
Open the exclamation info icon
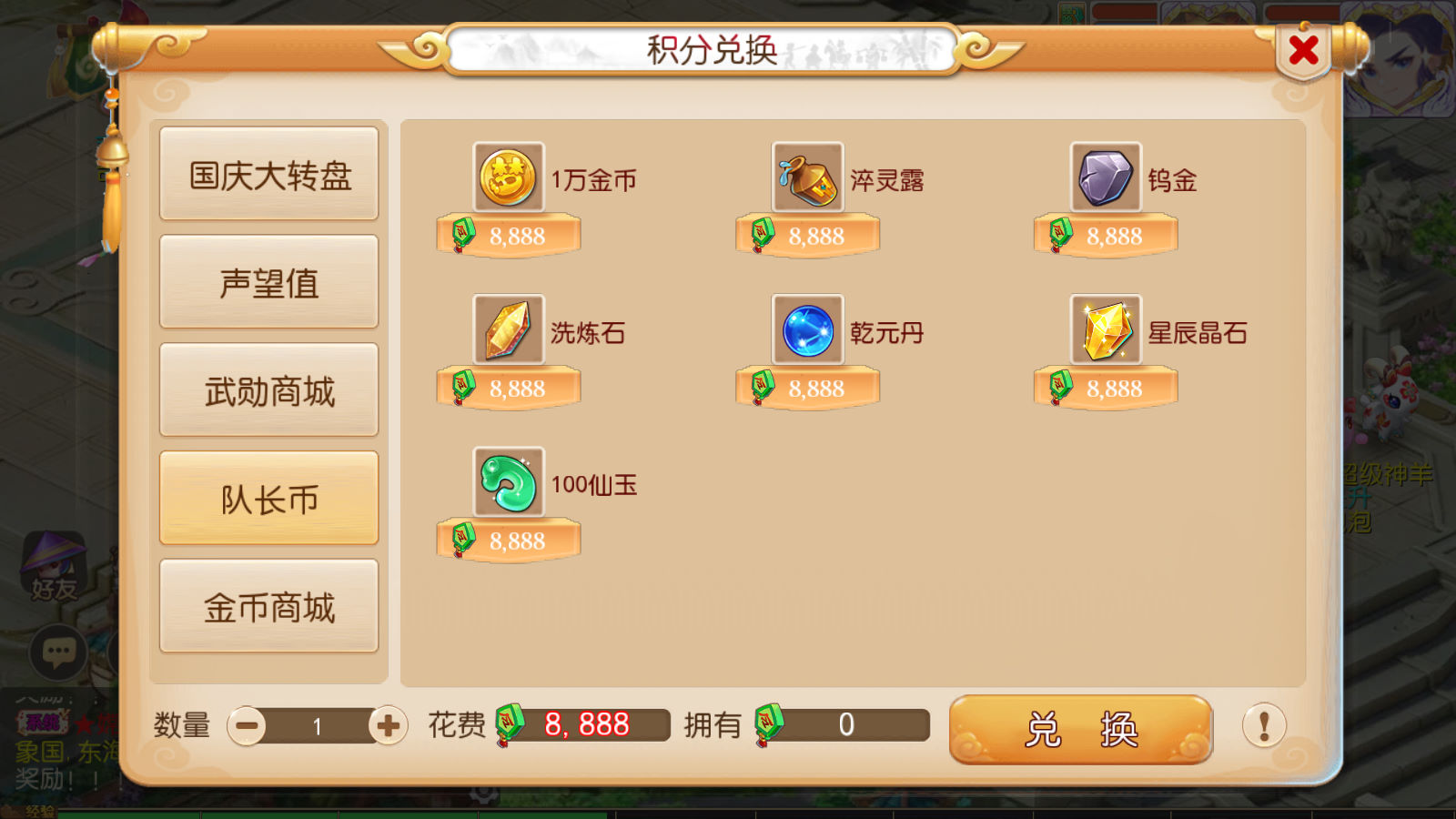1264,726
